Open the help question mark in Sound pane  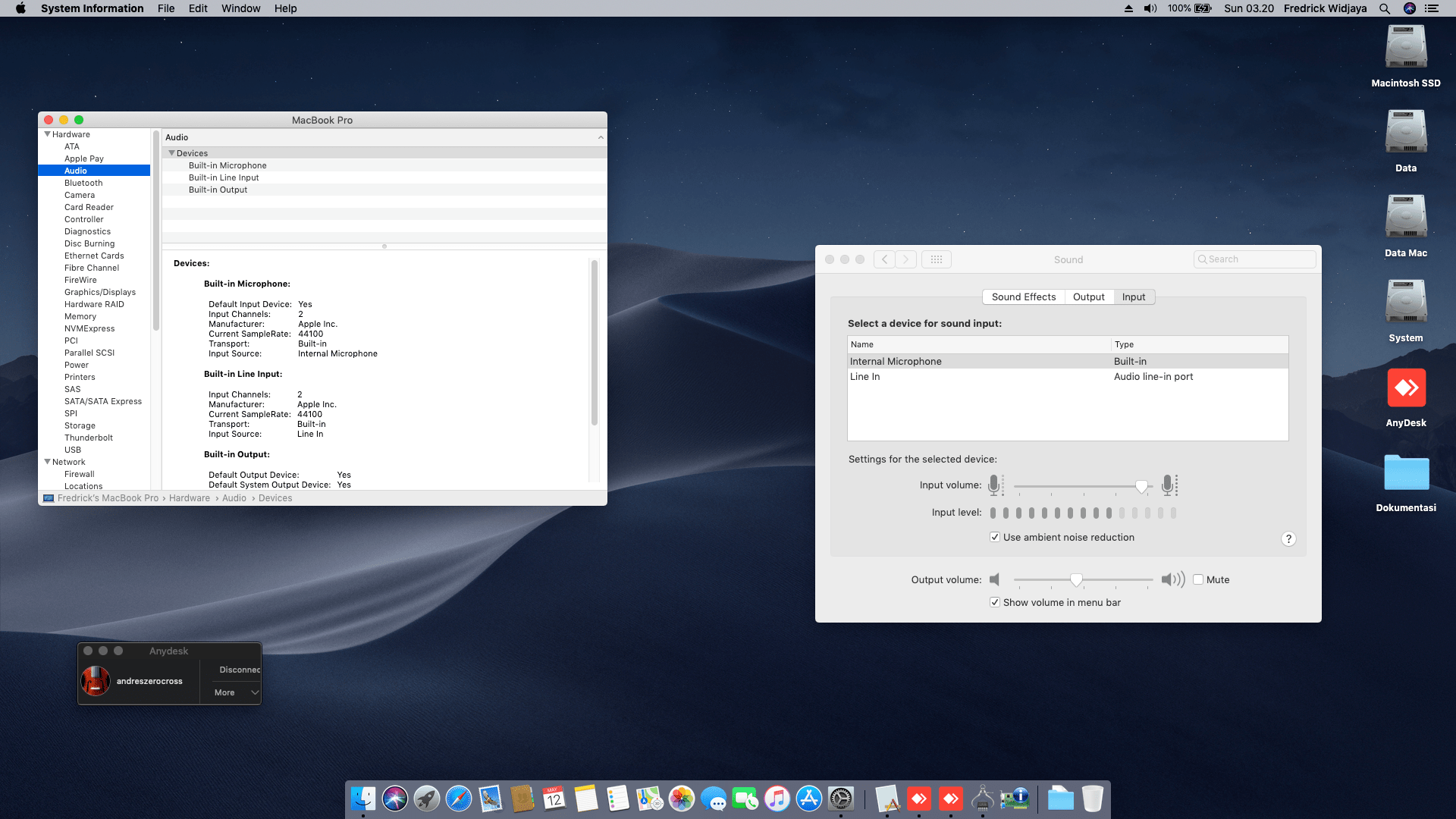point(1288,538)
